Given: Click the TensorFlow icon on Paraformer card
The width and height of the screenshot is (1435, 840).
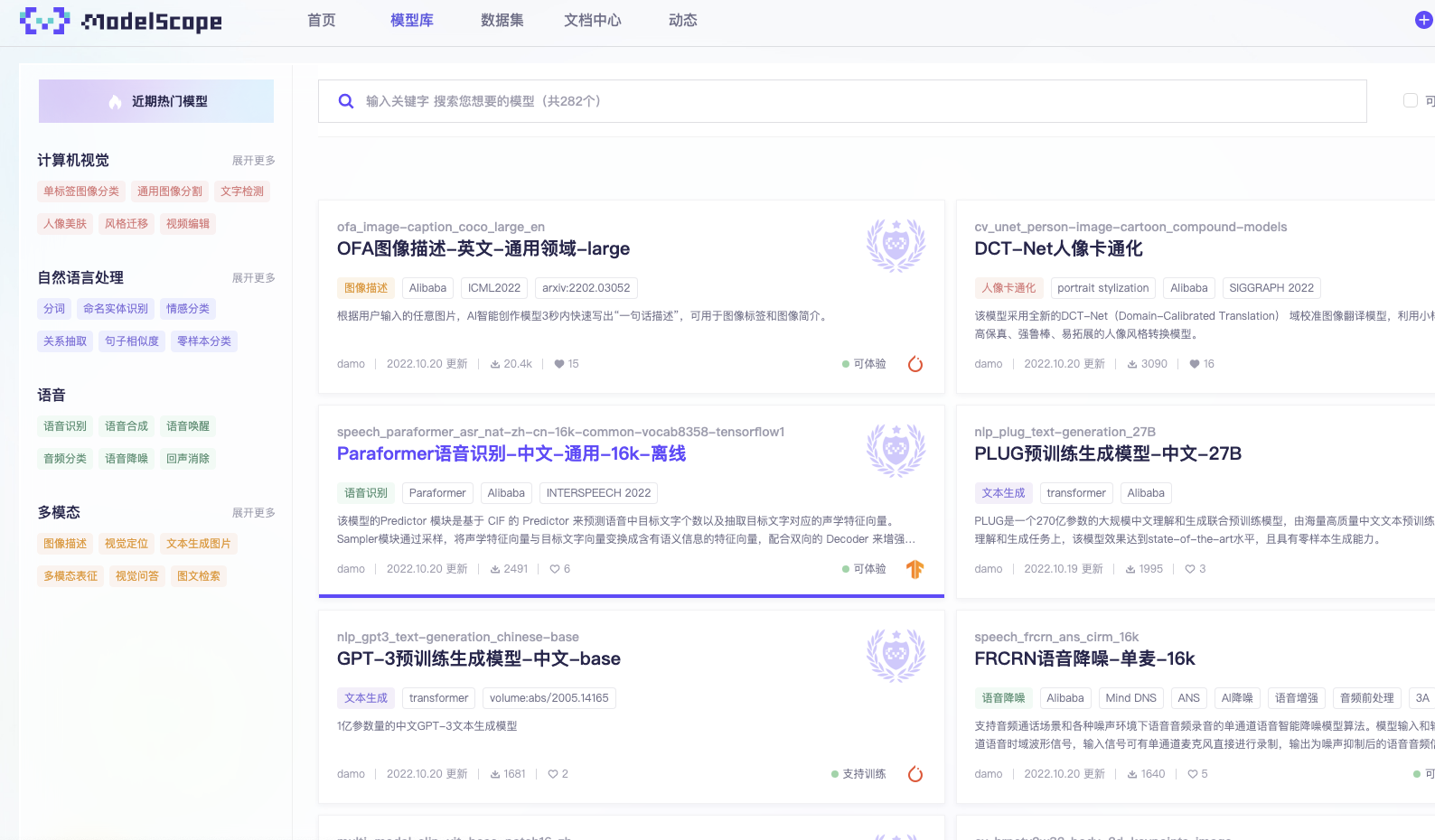Looking at the screenshot, I should (915, 569).
